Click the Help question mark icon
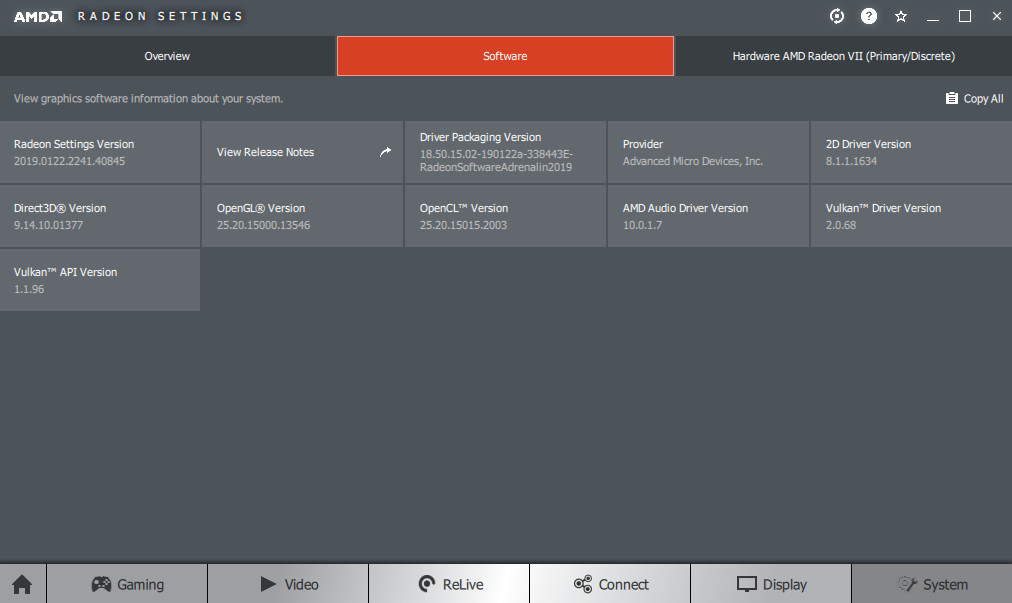Viewport: 1012px width, 603px height. pyautogui.click(x=869, y=16)
